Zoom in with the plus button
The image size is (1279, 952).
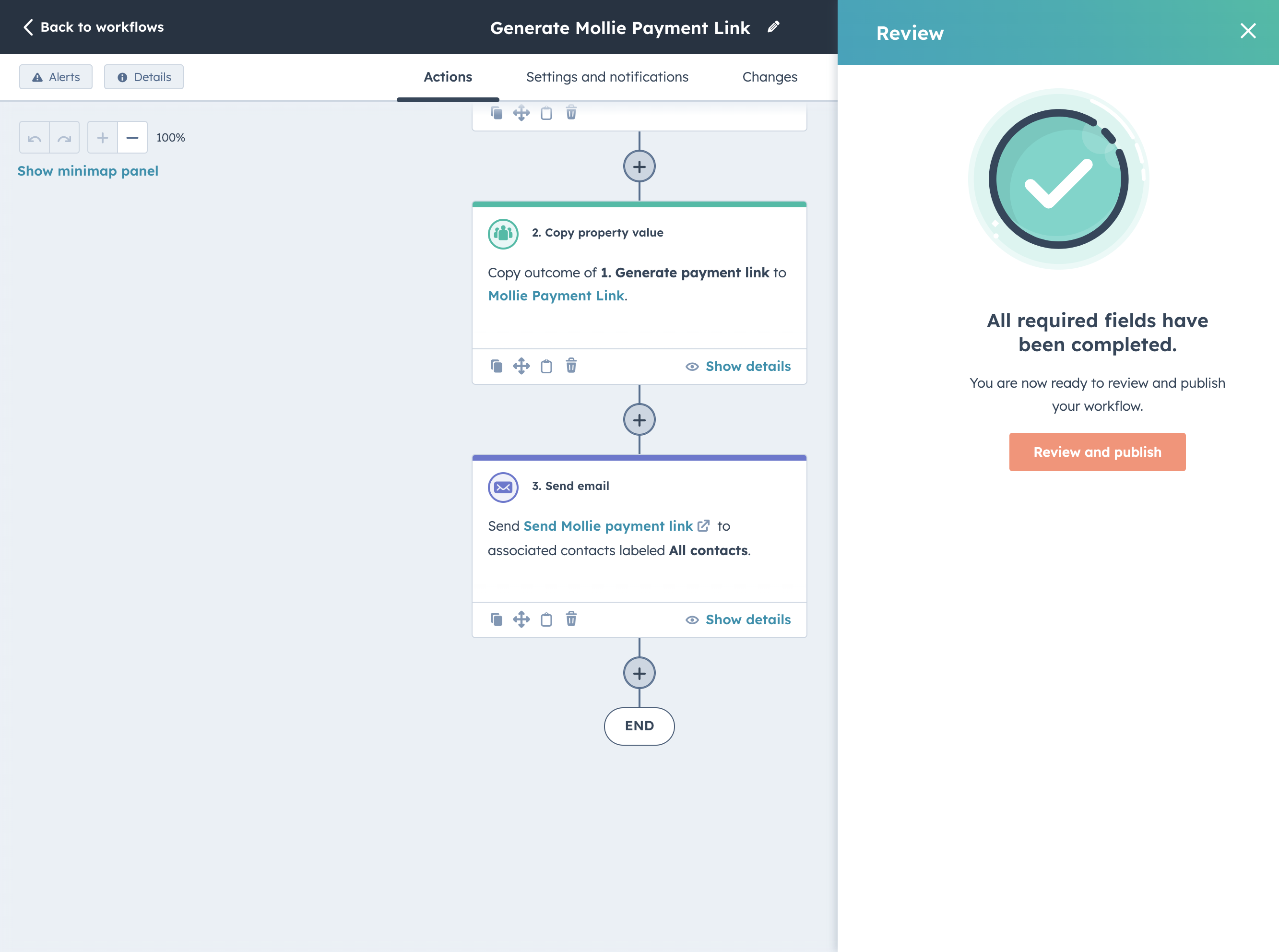[103, 137]
